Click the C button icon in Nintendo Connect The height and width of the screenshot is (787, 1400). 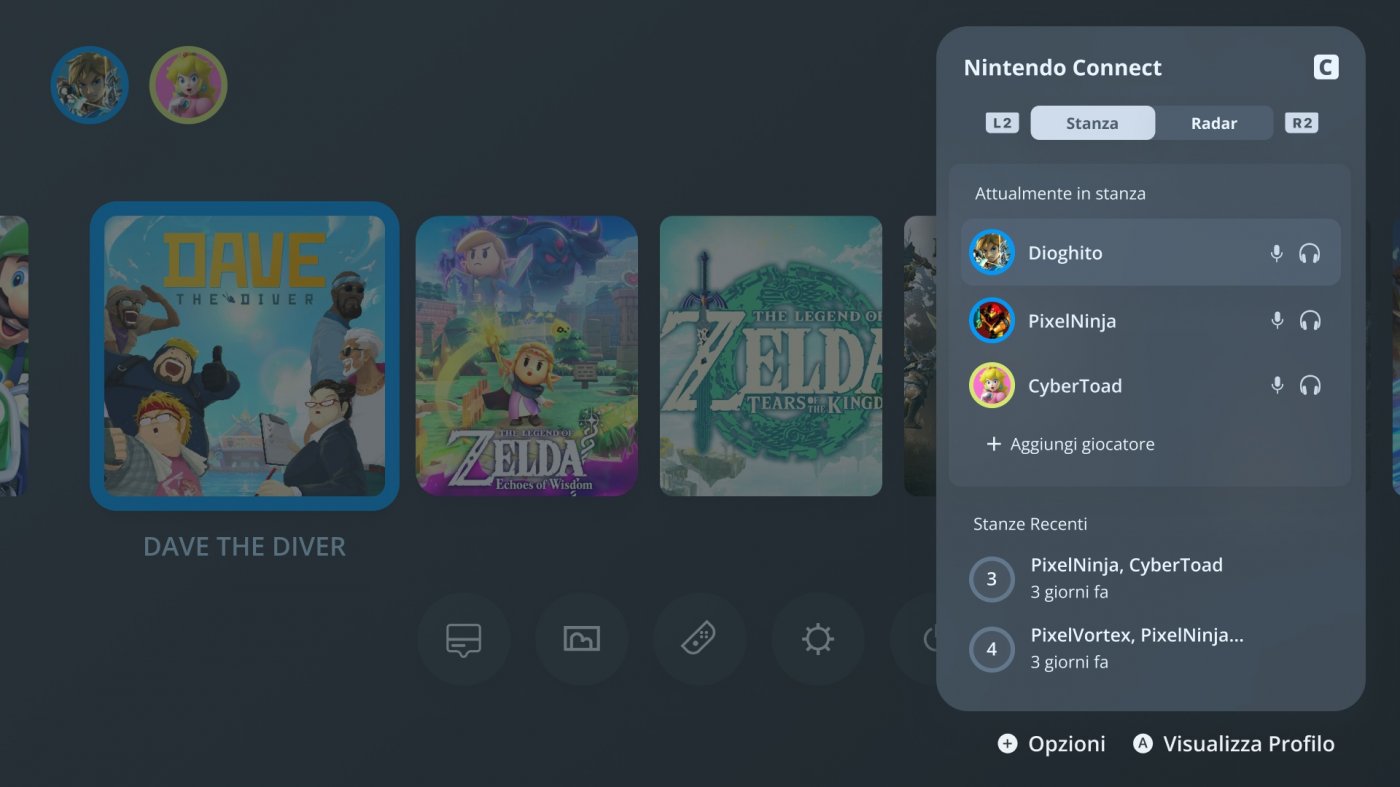click(x=1326, y=68)
